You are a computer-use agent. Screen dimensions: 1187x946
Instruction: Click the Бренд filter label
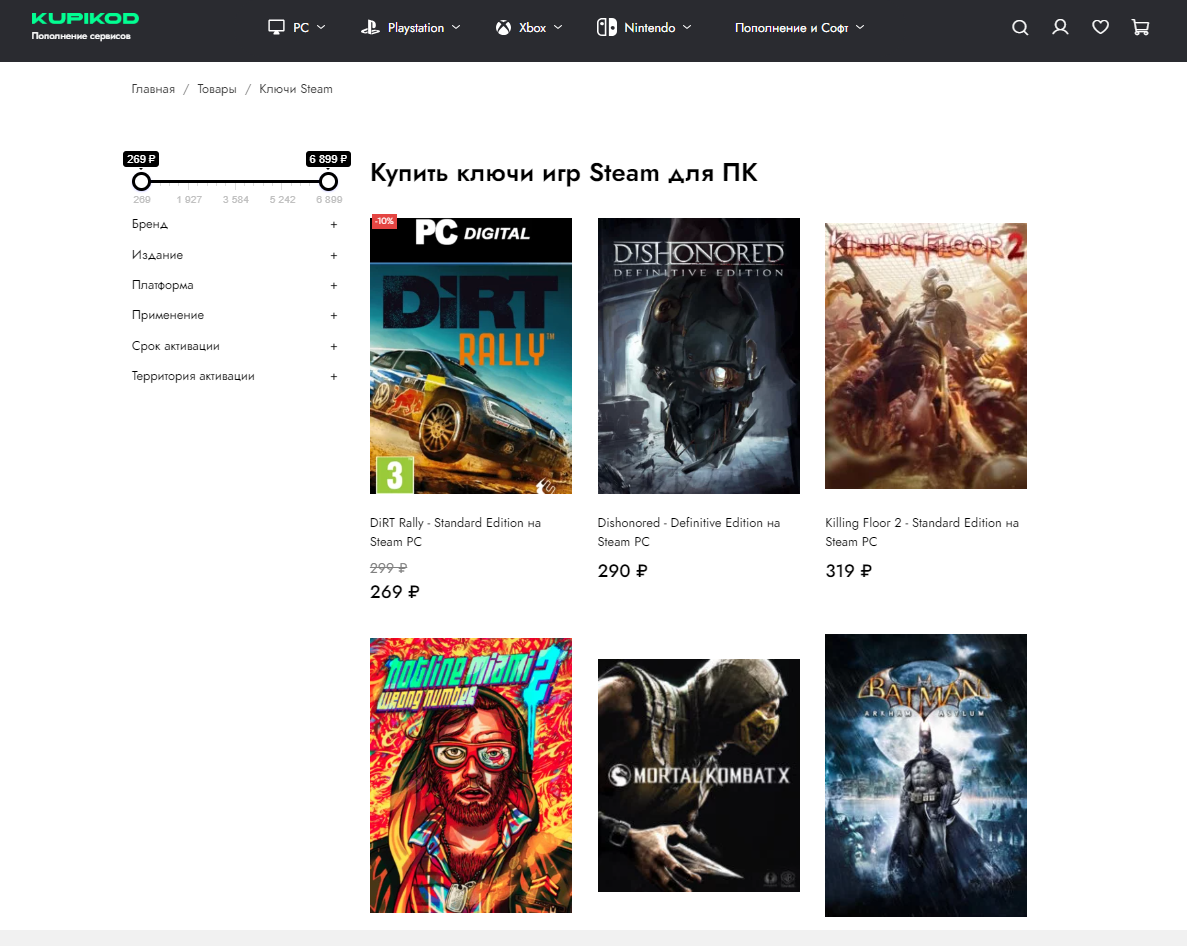click(x=150, y=224)
